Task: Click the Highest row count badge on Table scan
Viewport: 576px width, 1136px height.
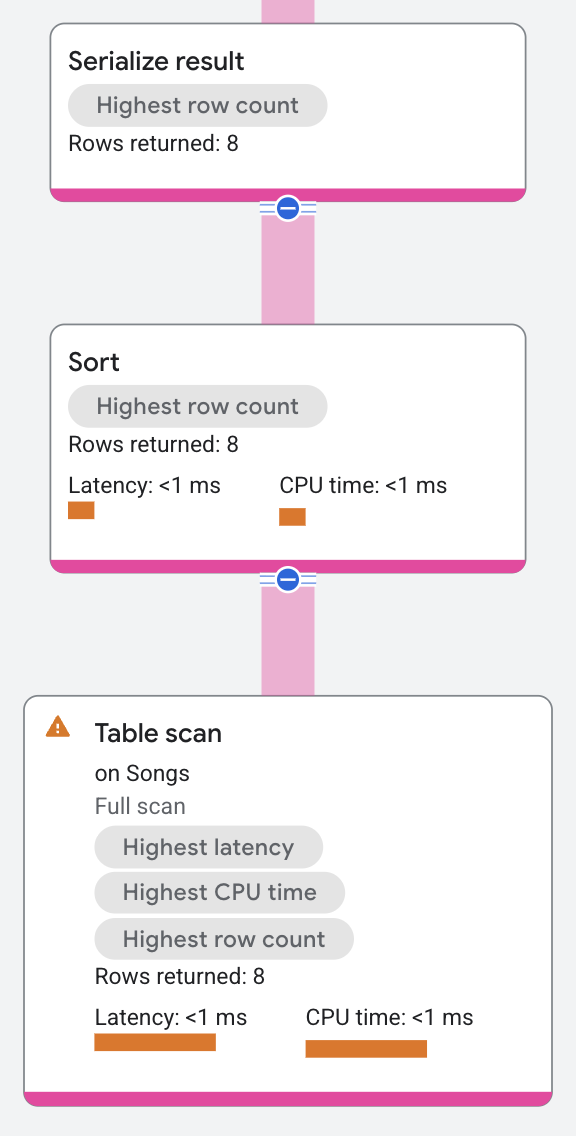Action: (x=223, y=939)
